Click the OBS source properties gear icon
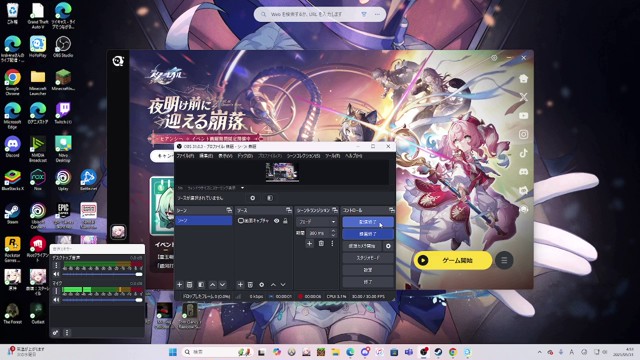This screenshot has width=640, height=360. point(253,198)
